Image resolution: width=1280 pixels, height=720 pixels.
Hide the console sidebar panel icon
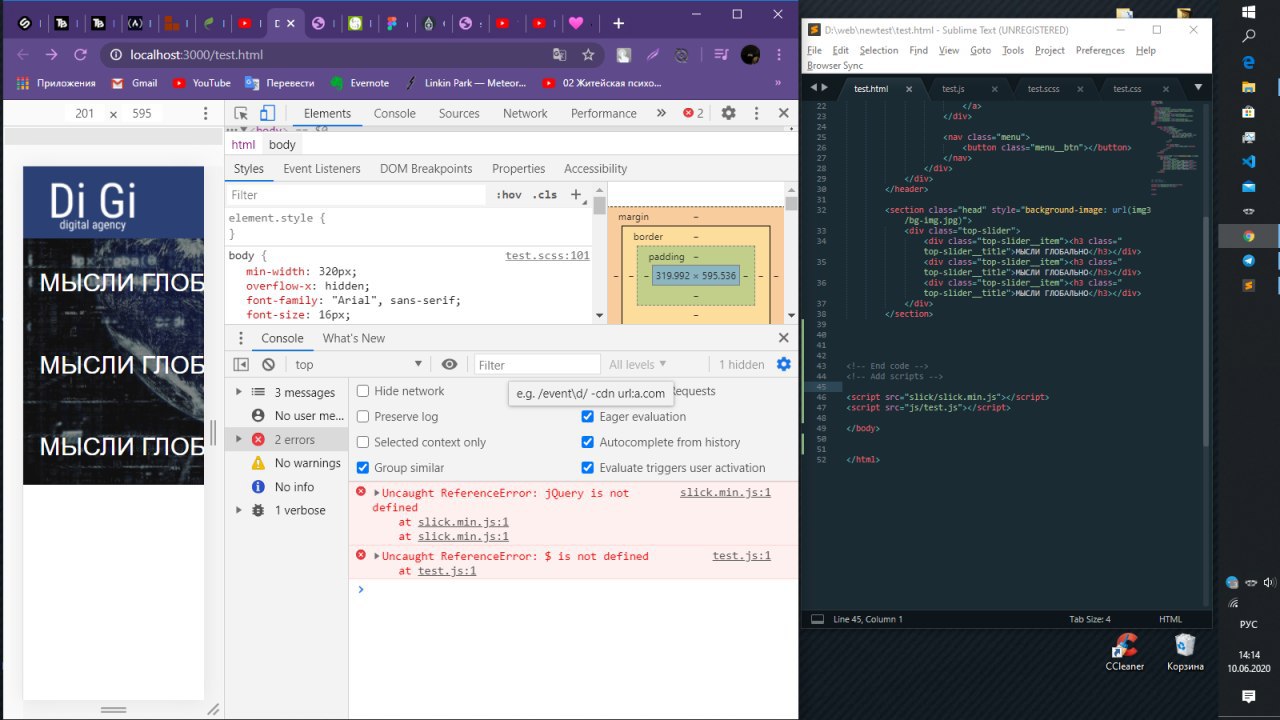pyautogui.click(x=241, y=365)
